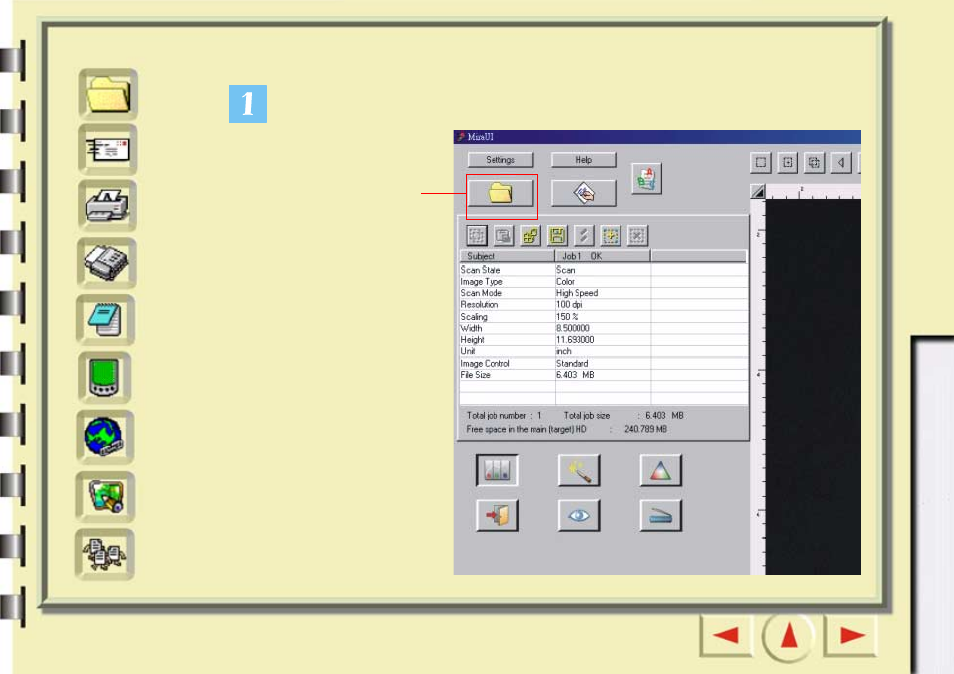Select the printer icon in the sidebar

(107, 205)
